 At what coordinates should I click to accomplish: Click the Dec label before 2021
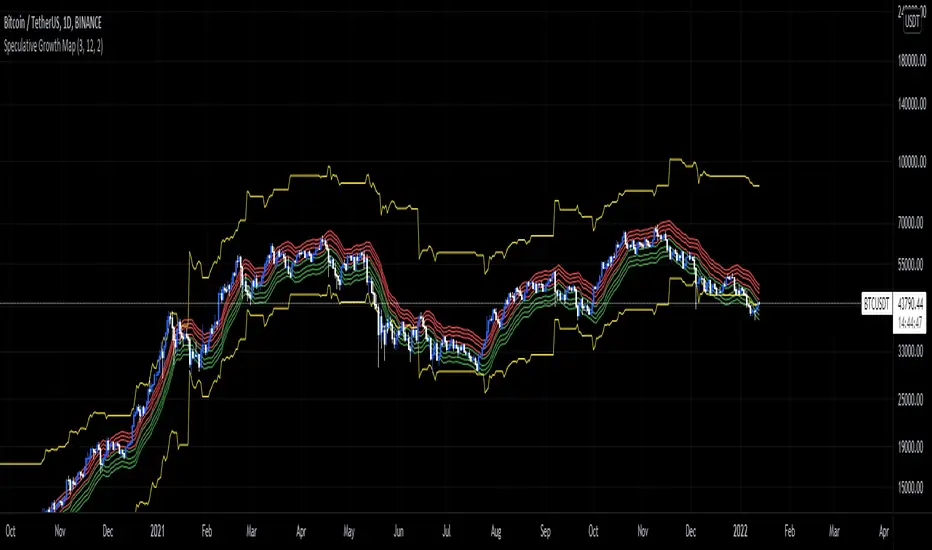[108, 531]
